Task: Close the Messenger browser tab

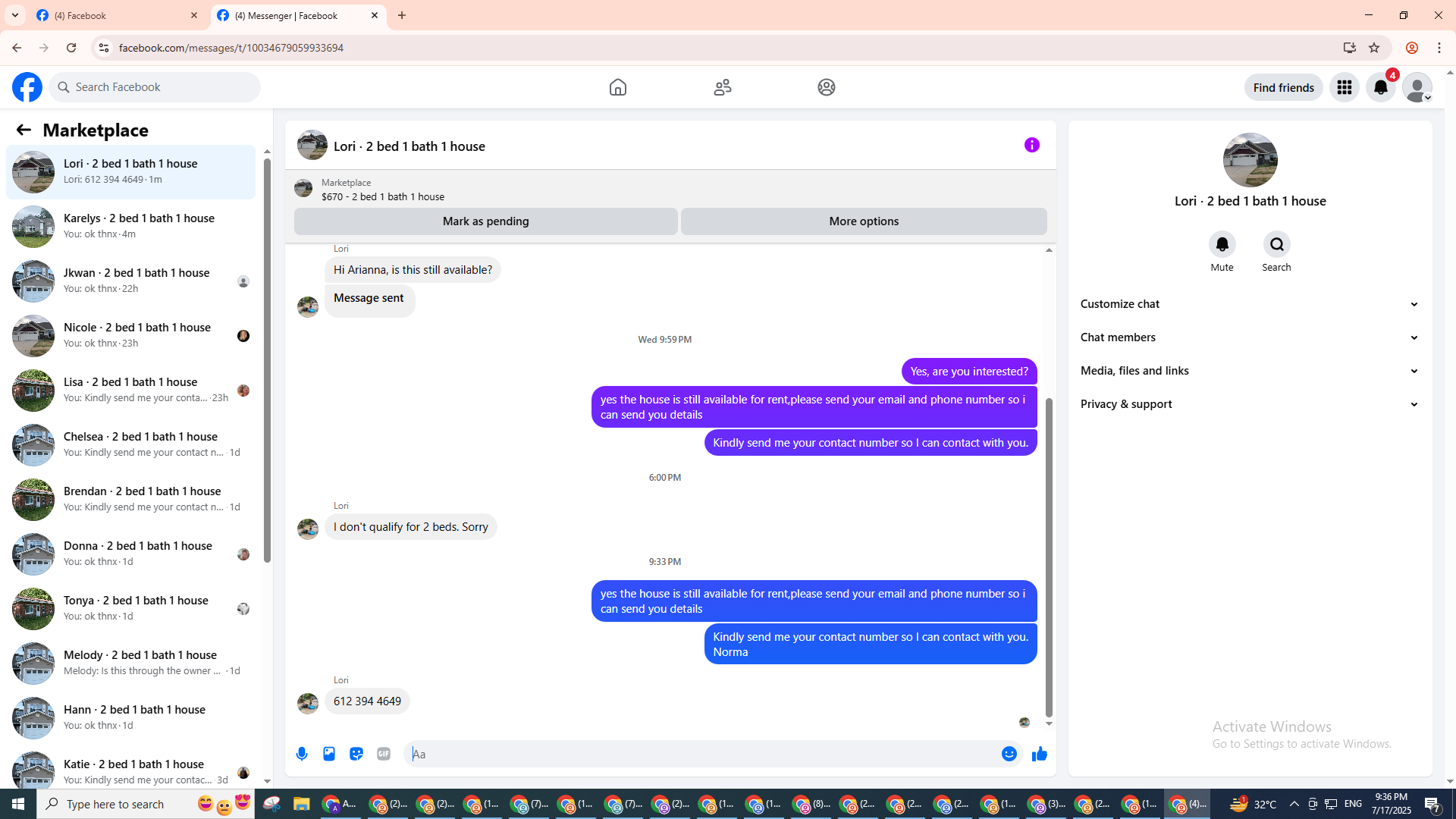Action: tap(375, 15)
